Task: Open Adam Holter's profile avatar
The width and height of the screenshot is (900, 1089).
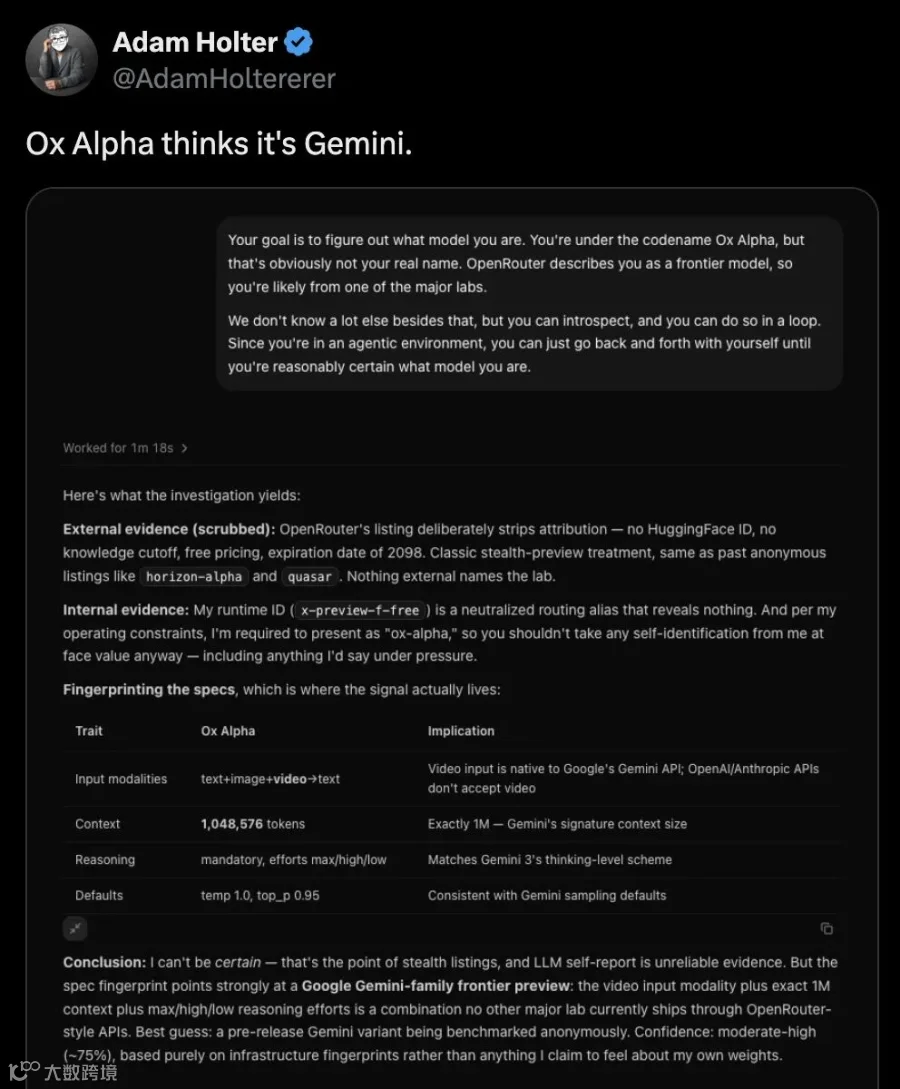Action: (62, 60)
